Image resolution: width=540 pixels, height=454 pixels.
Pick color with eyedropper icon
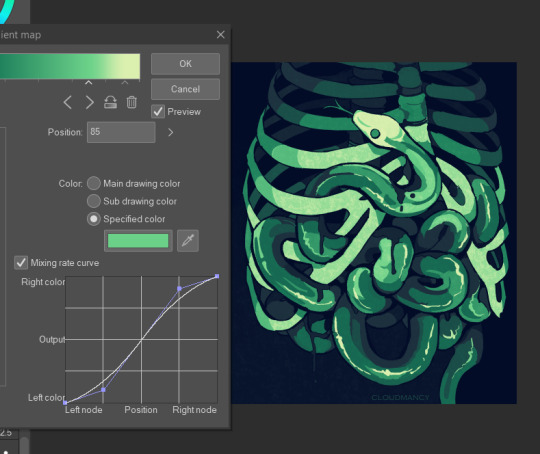188,240
